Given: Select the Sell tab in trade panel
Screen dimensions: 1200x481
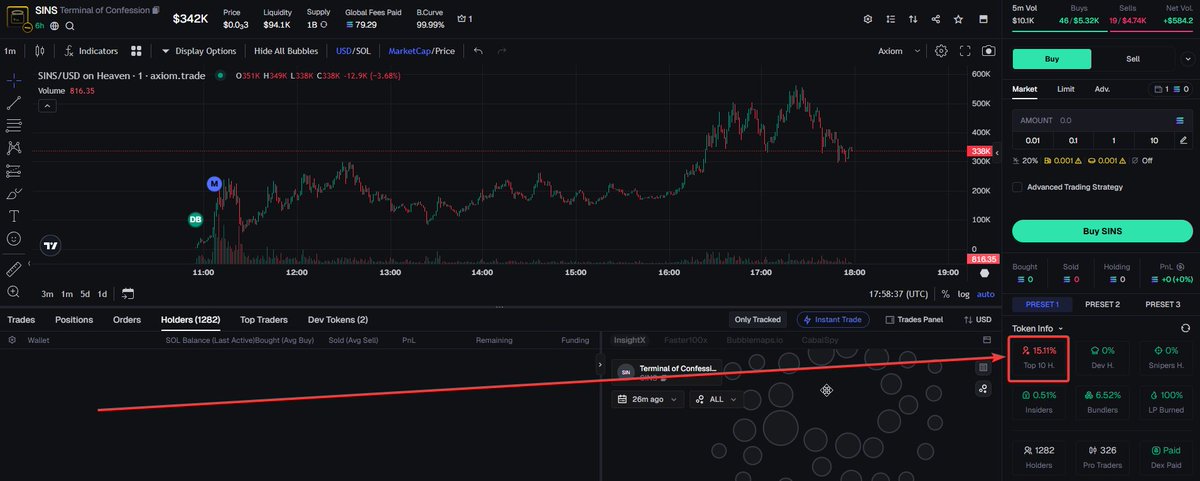Looking at the screenshot, I should [x=1133, y=59].
